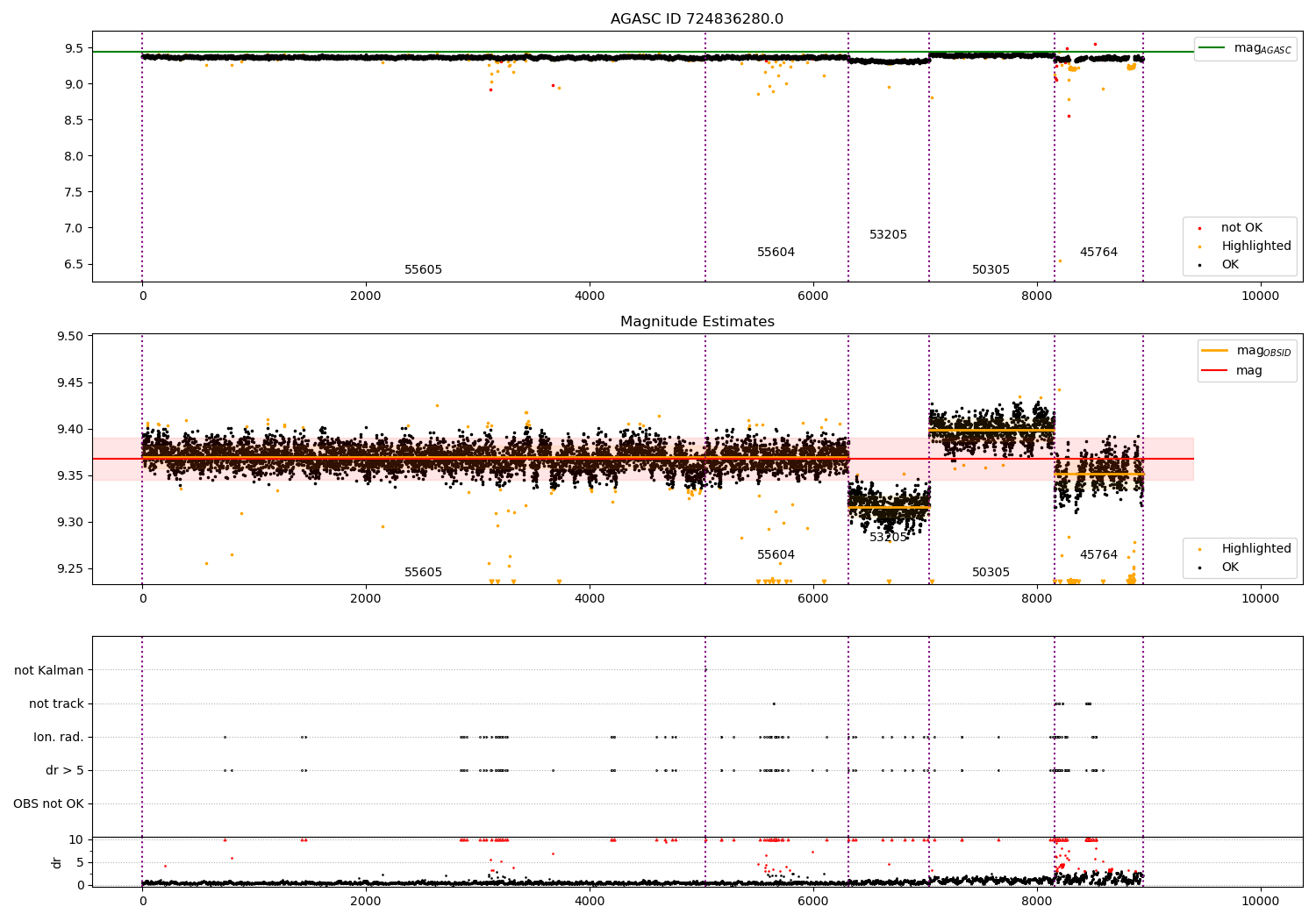Click the 9.5 y-tick in top plot
This screenshot has width=1316, height=921.
pyautogui.click(x=74, y=48)
